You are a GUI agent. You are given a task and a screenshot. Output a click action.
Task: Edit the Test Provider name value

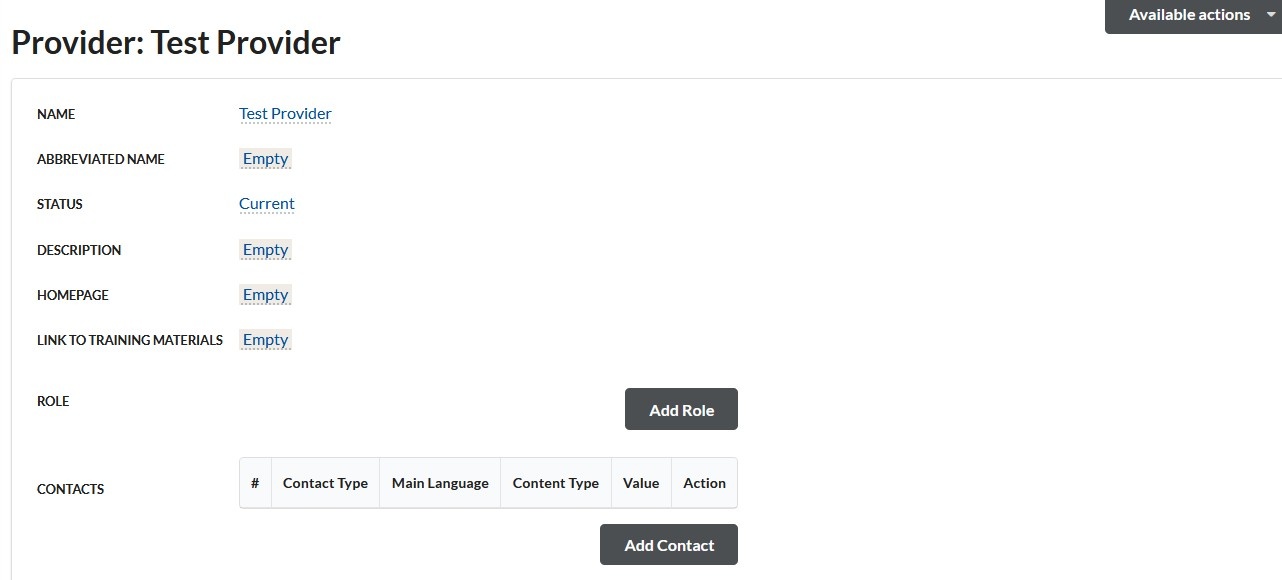285,114
